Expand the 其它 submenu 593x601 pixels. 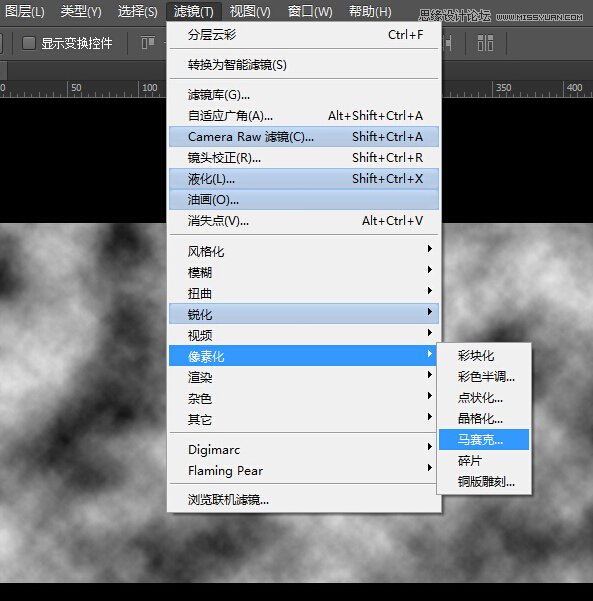pos(304,420)
